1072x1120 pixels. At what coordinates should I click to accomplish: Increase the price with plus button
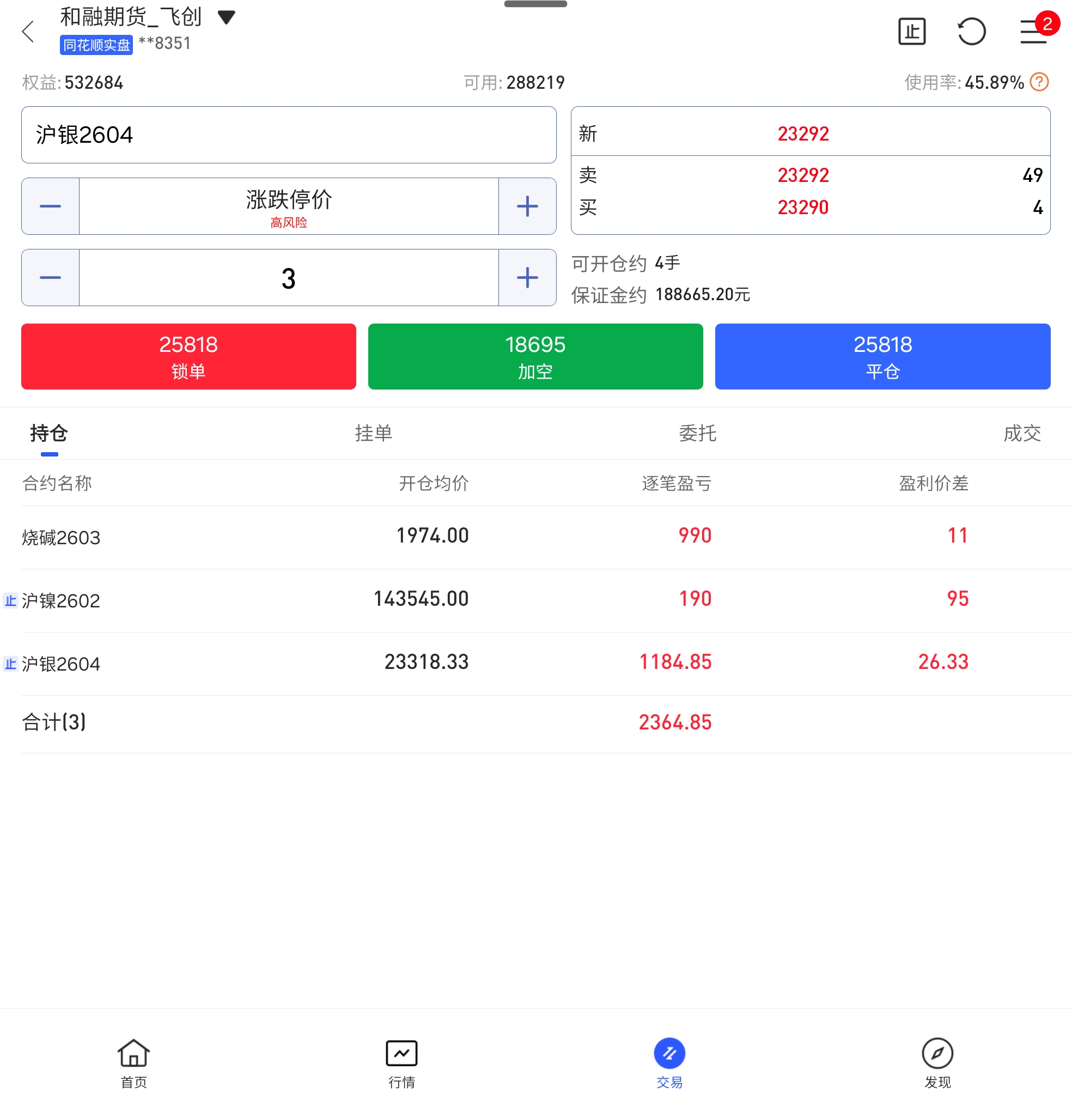point(527,206)
